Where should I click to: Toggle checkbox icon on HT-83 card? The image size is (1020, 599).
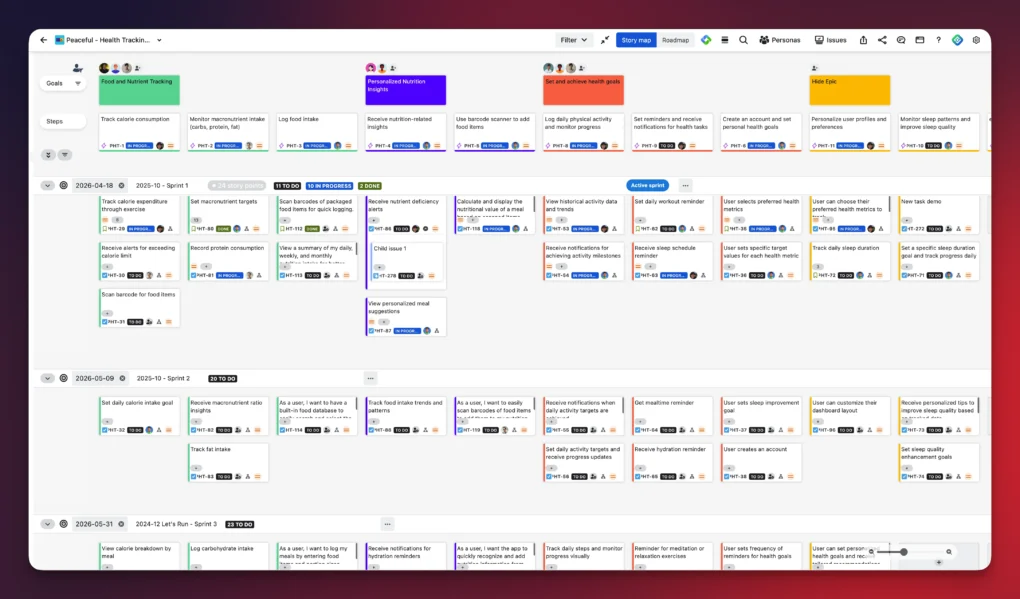coord(193,476)
